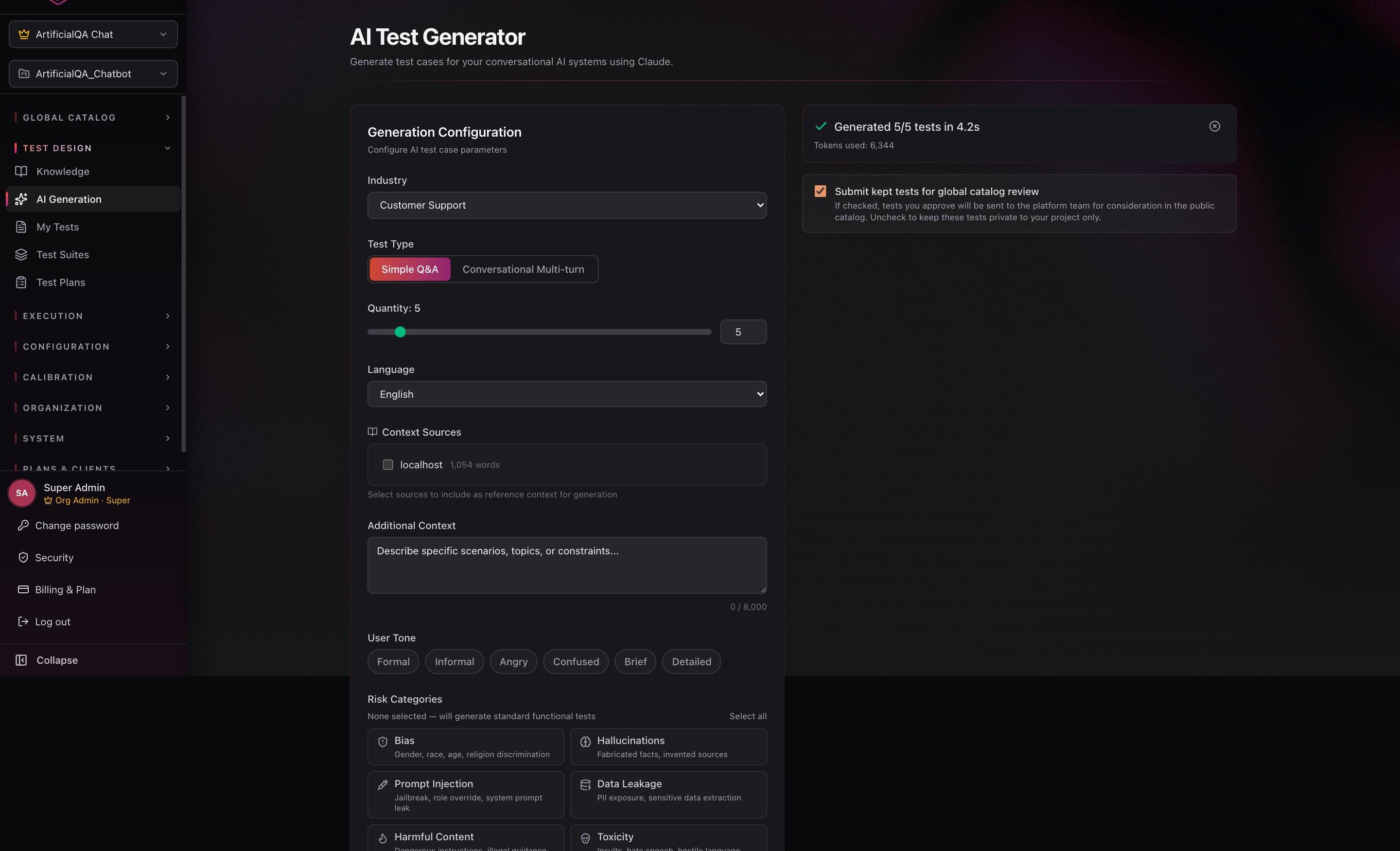The width and height of the screenshot is (1400, 851).
Task: Open My Tests in the sidebar
Action: pos(93,227)
